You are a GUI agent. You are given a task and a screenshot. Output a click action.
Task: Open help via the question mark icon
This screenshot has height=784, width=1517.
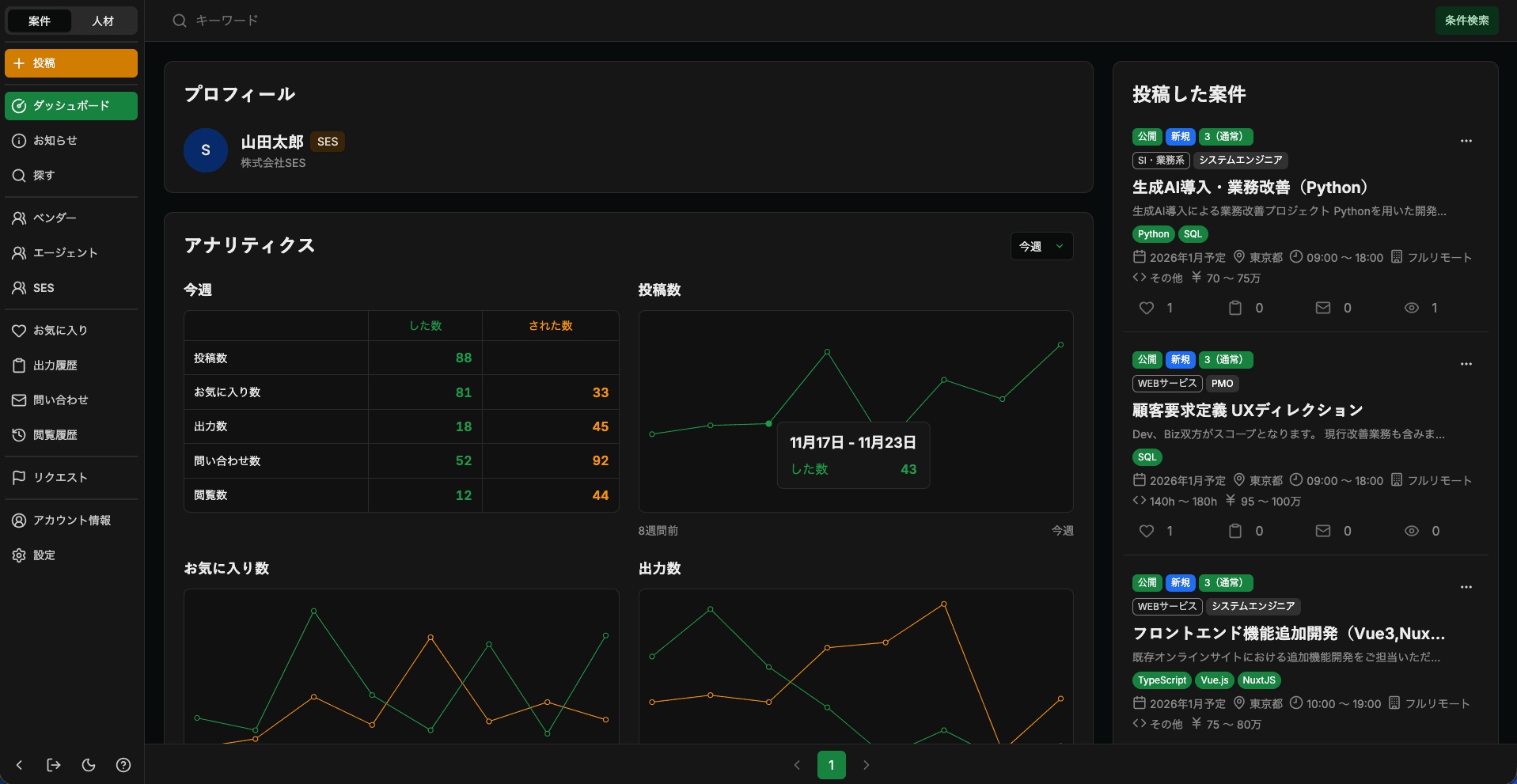coord(123,765)
